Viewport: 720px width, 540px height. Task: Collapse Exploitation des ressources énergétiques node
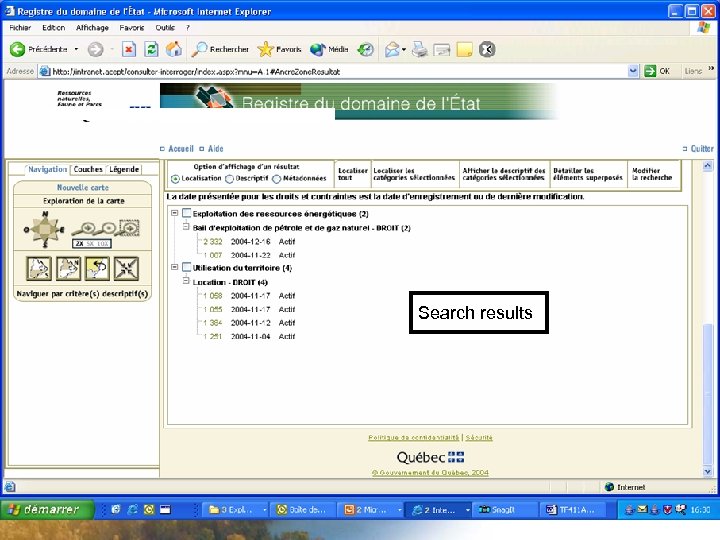click(174, 213)
